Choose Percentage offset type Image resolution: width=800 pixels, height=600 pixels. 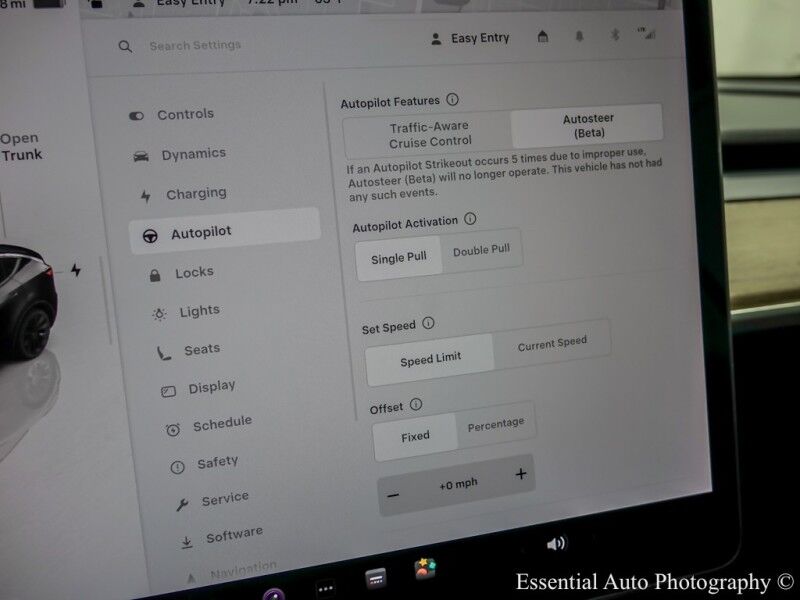point(496,424)
